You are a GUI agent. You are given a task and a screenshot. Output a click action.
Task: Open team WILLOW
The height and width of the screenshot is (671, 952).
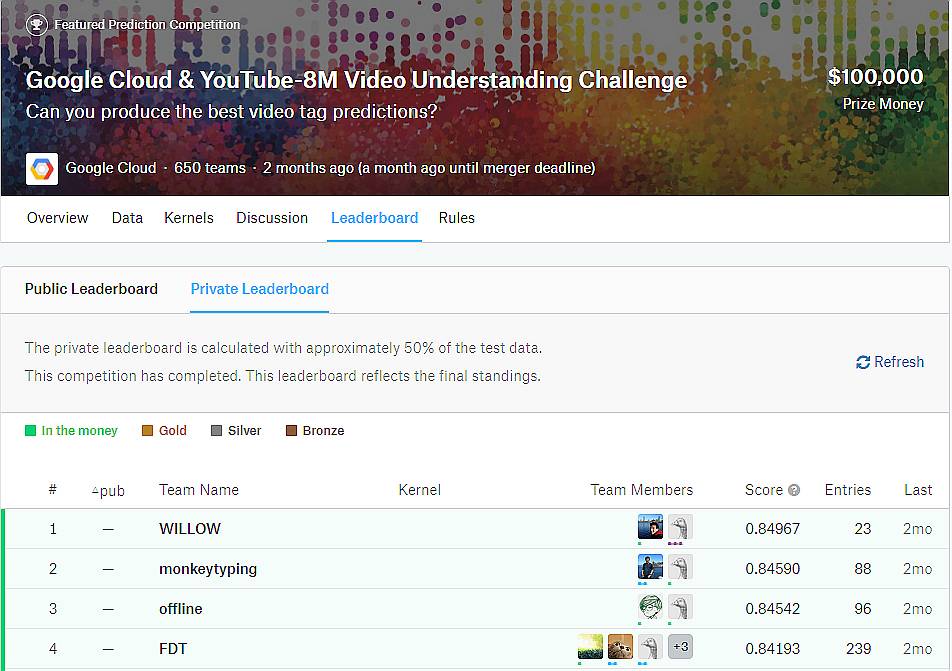tap(190, 529)
